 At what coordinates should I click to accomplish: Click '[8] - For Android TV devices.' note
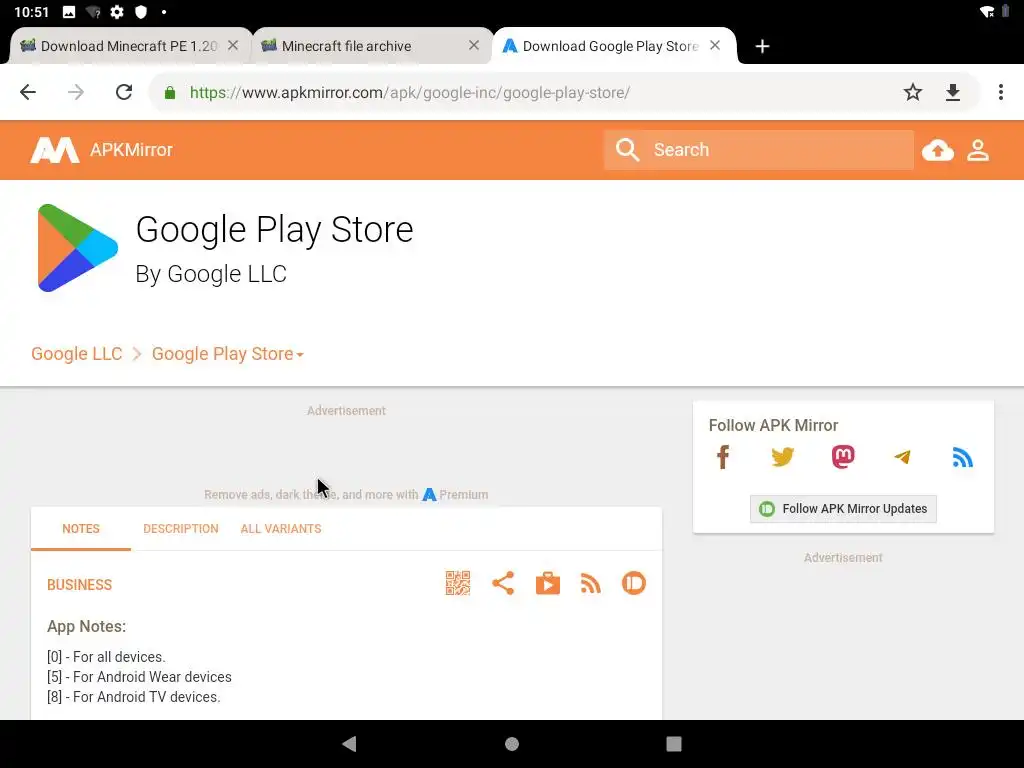pyautogui.click(x=134, y=697)
